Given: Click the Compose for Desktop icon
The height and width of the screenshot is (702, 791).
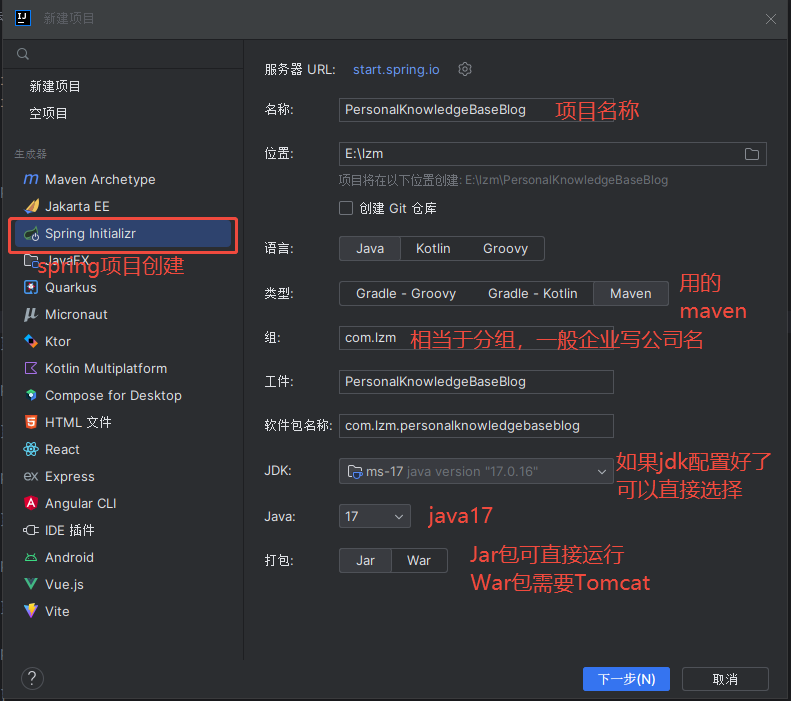Looking at the screenshot, I should pos(31,395).
